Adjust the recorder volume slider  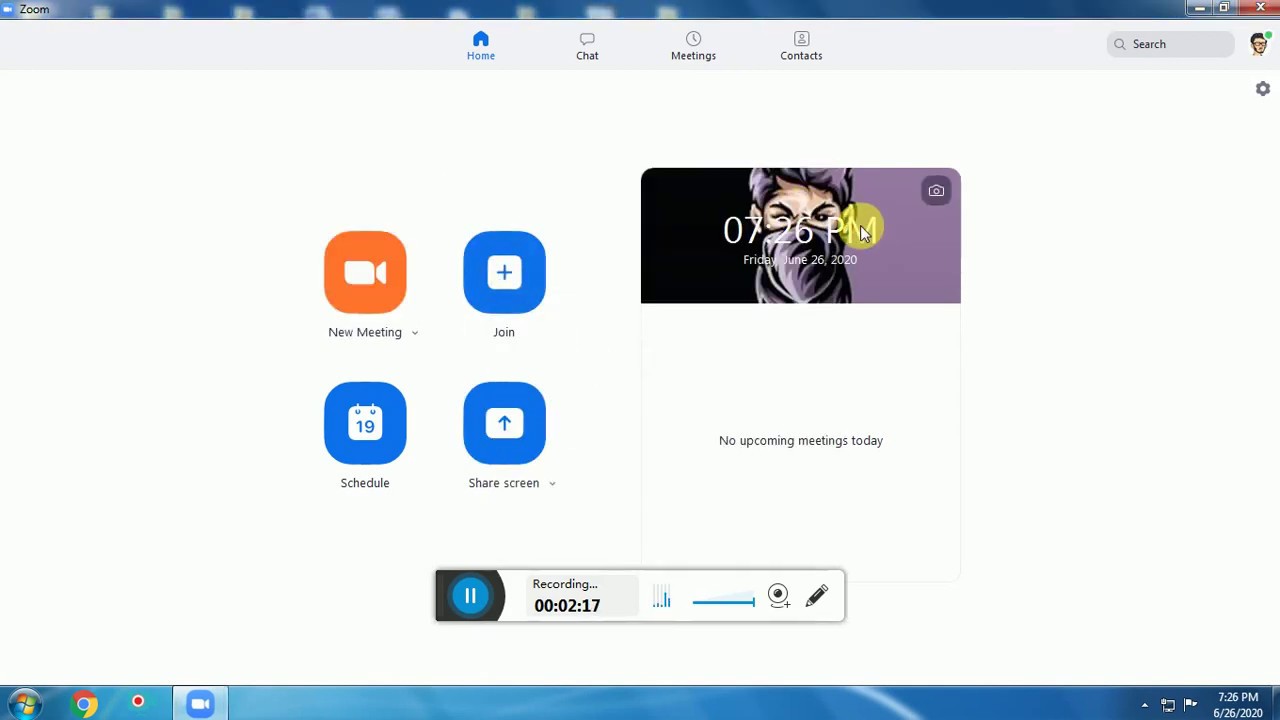coord(723,602)
